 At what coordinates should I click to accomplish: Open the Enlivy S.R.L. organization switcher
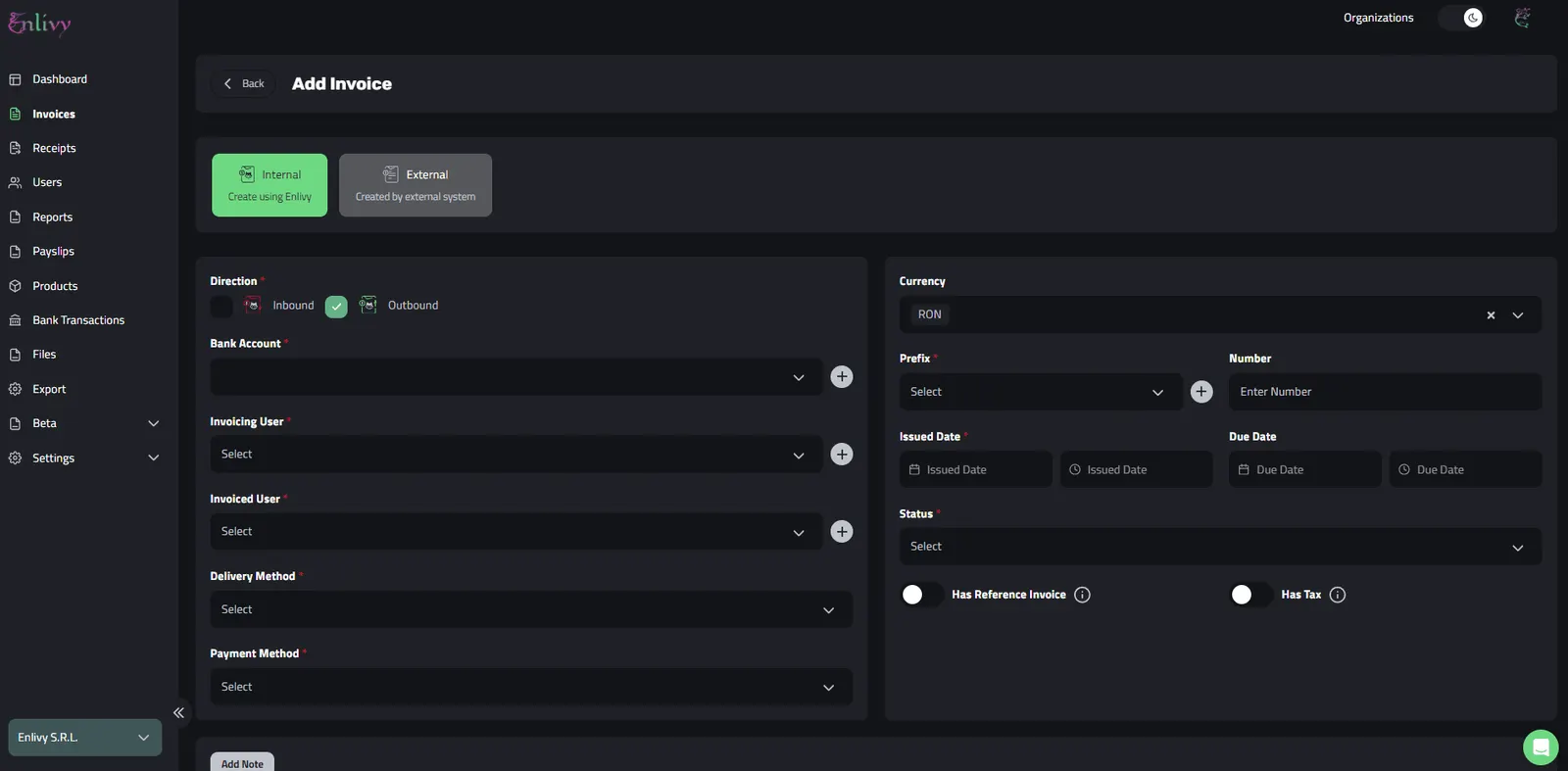[85, 738]
